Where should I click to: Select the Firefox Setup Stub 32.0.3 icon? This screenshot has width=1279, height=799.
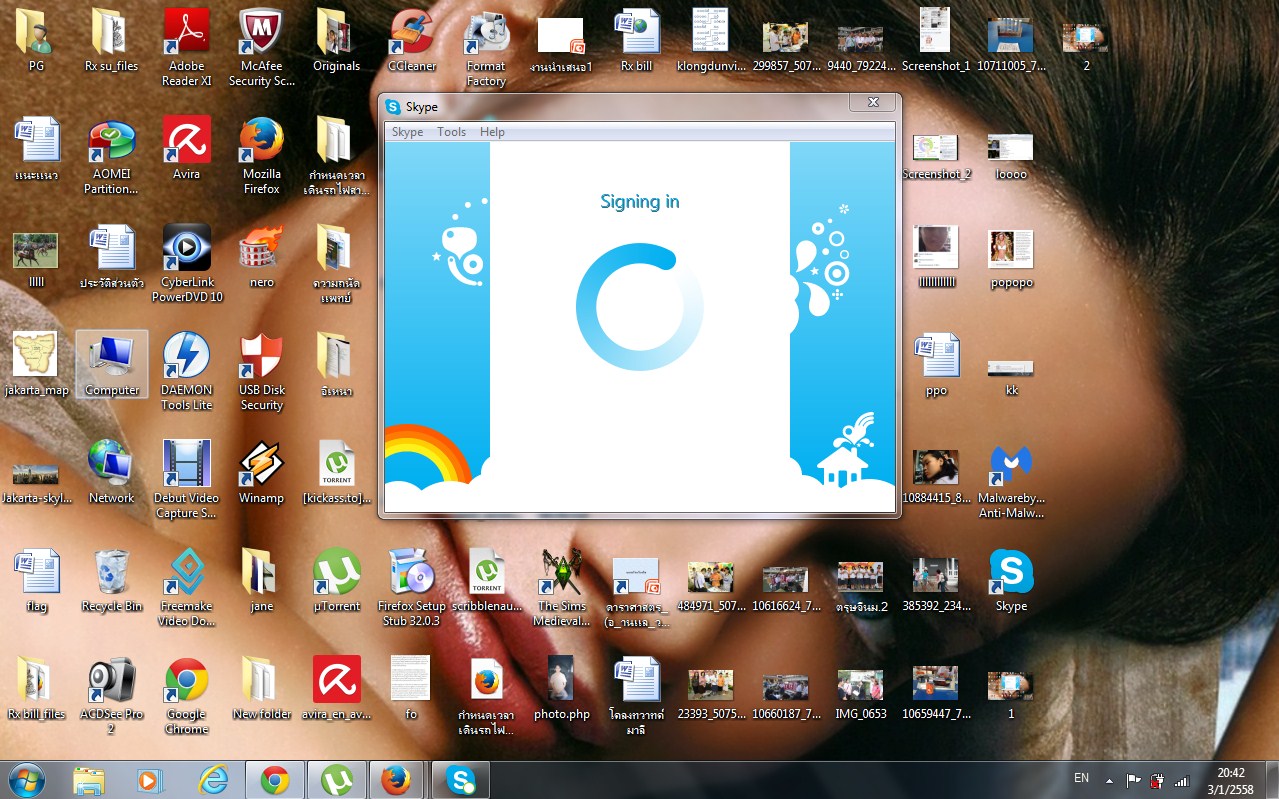[411, 588]
